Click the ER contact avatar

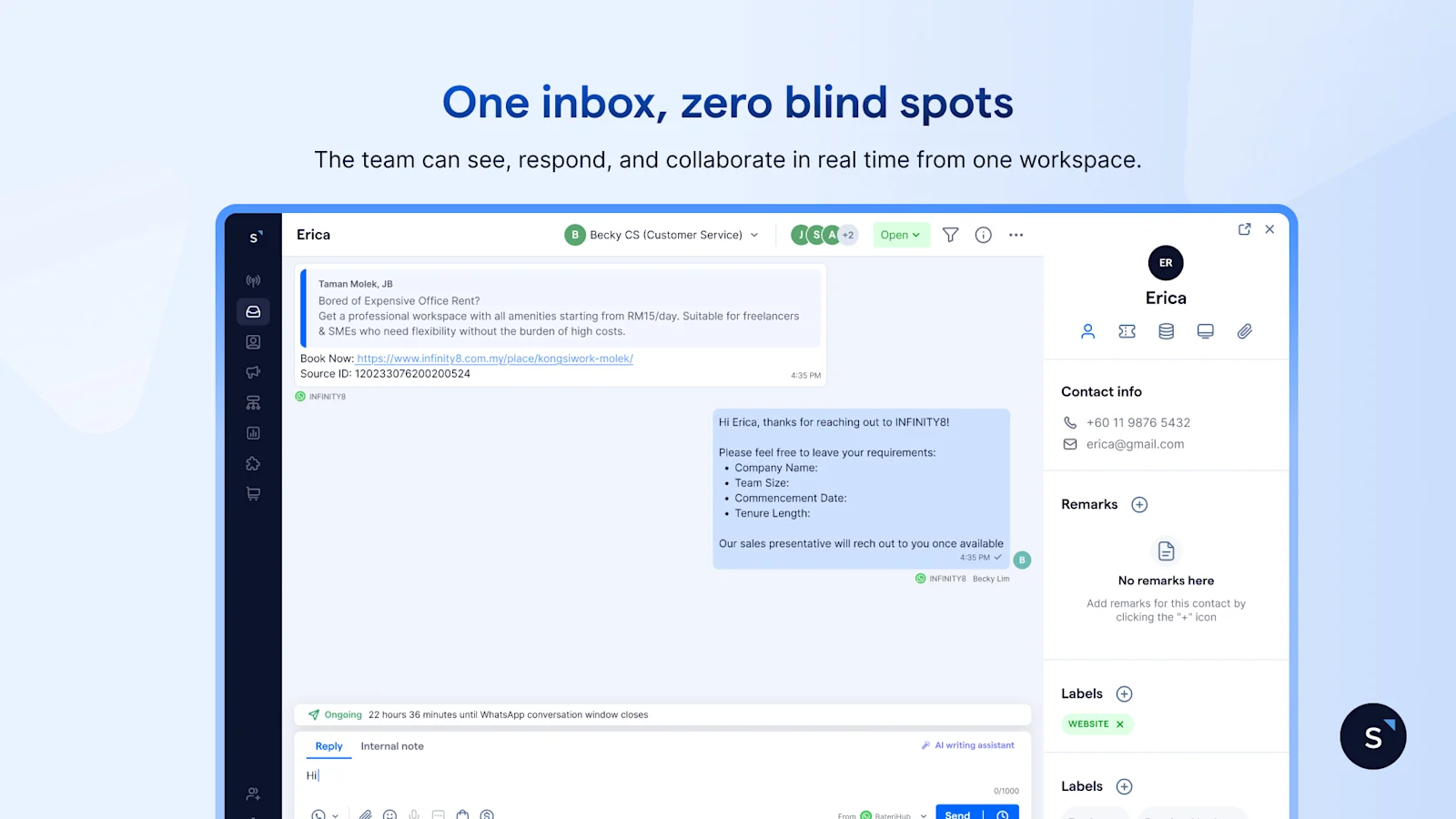click(x=1166, y=263)
